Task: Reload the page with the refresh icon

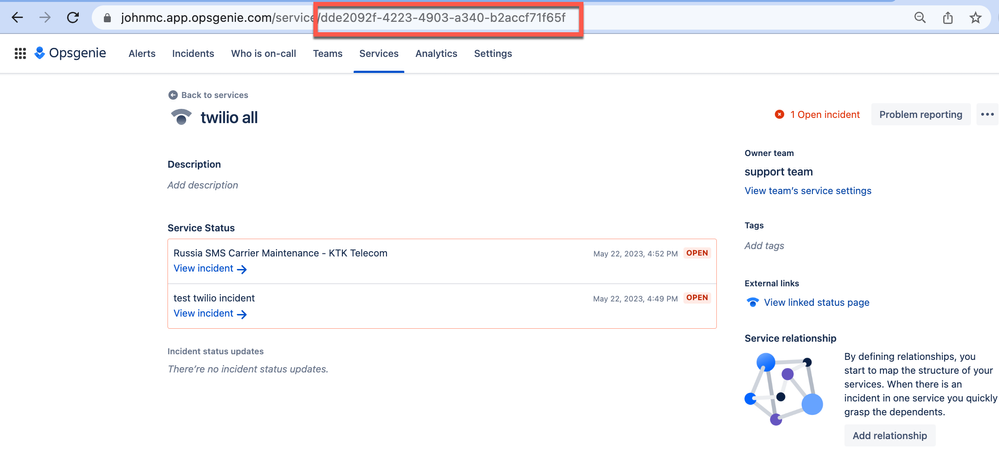Action: point(73,18)
